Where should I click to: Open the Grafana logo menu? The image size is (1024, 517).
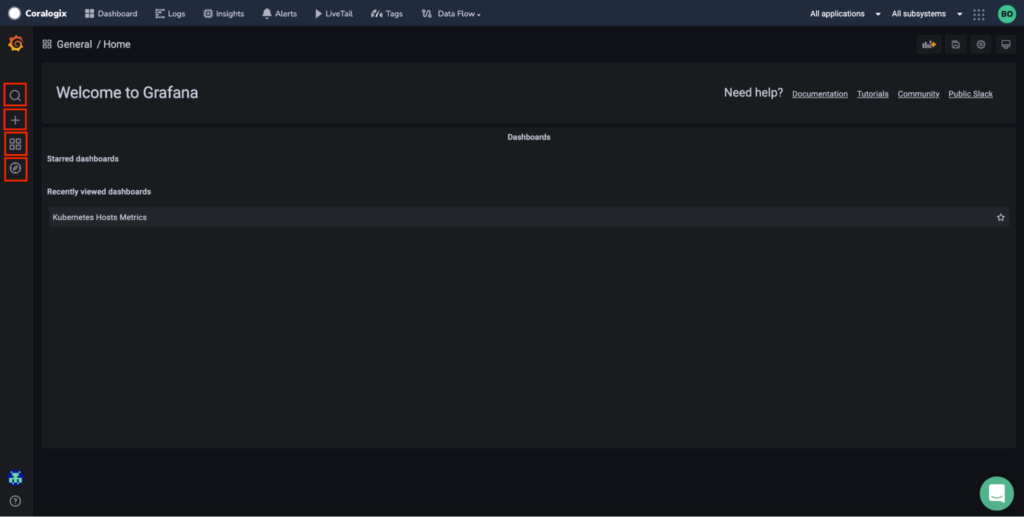pyautogui.click(x=16, y=44)
